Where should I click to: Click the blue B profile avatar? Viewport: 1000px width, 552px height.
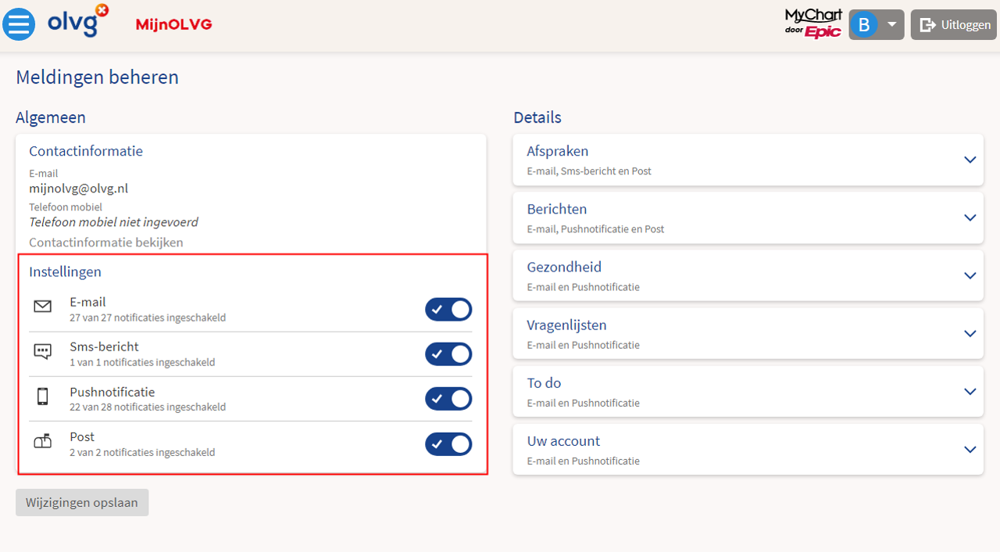point(864,25)
